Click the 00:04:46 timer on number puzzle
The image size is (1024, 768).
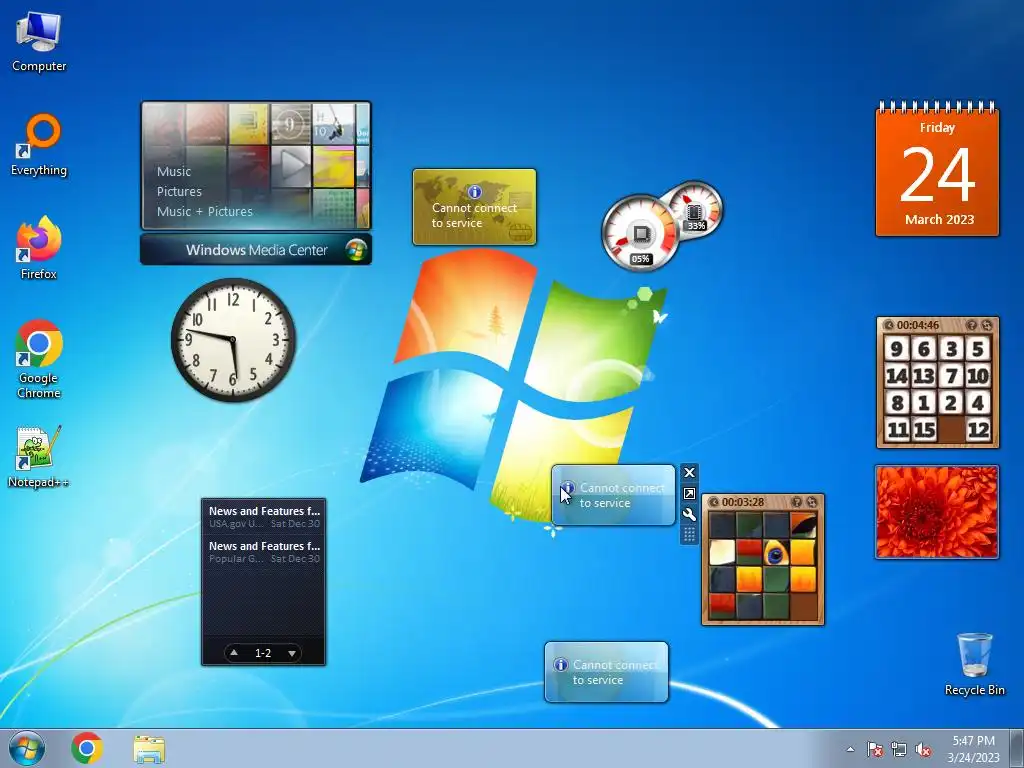(918, 325)
